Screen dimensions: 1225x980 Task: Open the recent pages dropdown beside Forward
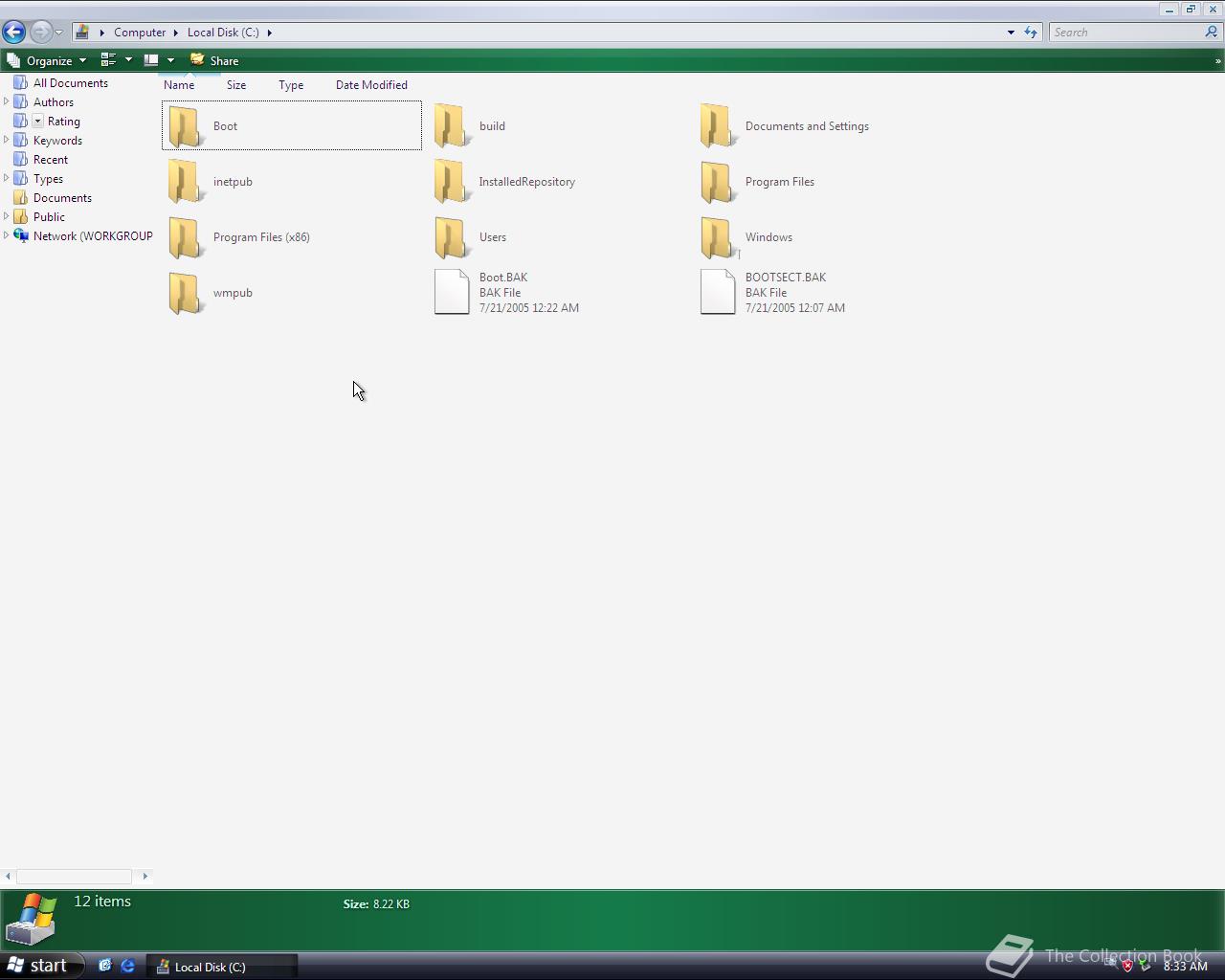click(x=59, y=33)
